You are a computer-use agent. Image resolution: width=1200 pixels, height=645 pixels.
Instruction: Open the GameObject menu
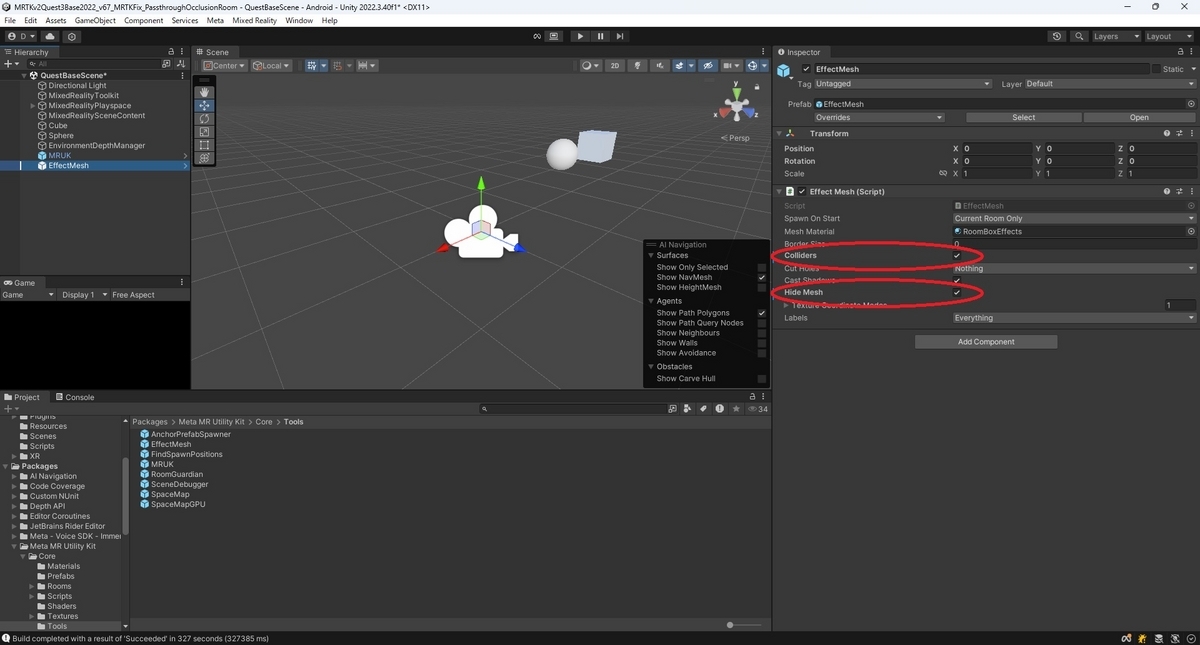(x=95, y=20)
